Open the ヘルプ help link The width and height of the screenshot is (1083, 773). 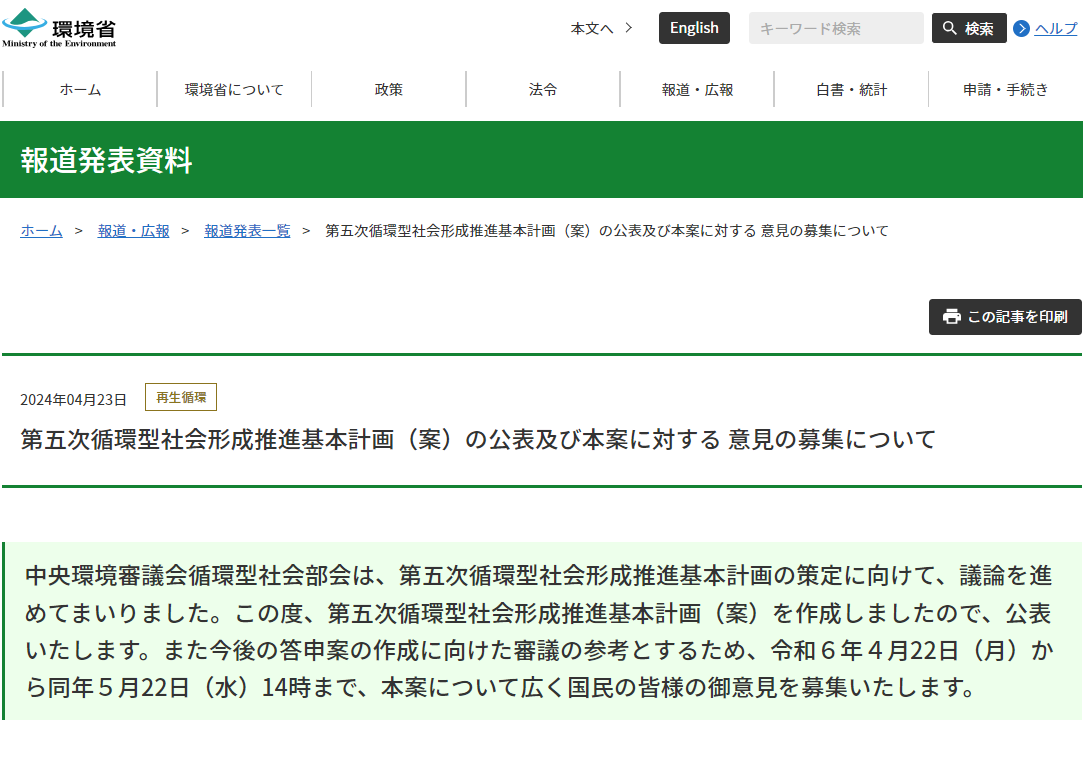(x=1055, y=28)
